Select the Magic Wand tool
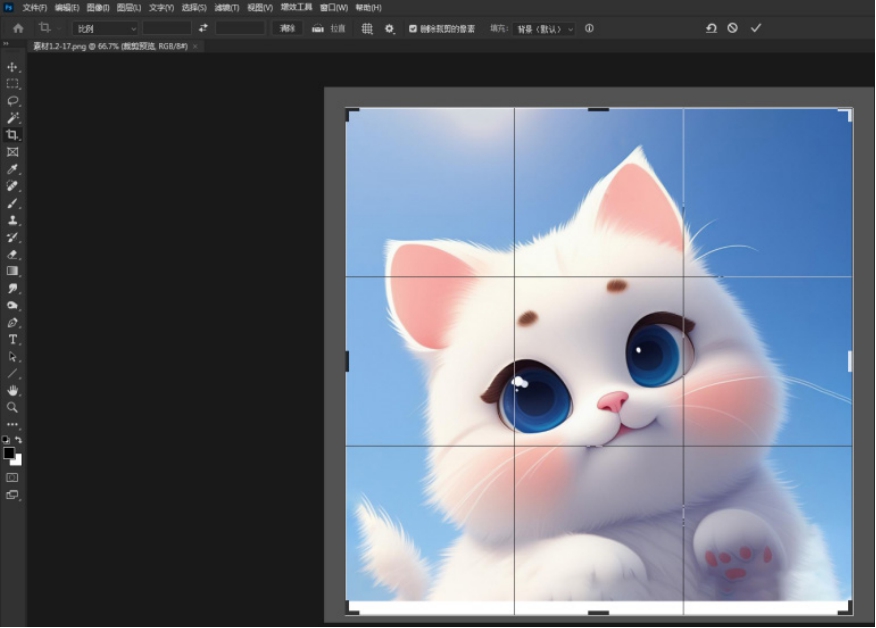876x628 pixels. click(x=13, y=118)
